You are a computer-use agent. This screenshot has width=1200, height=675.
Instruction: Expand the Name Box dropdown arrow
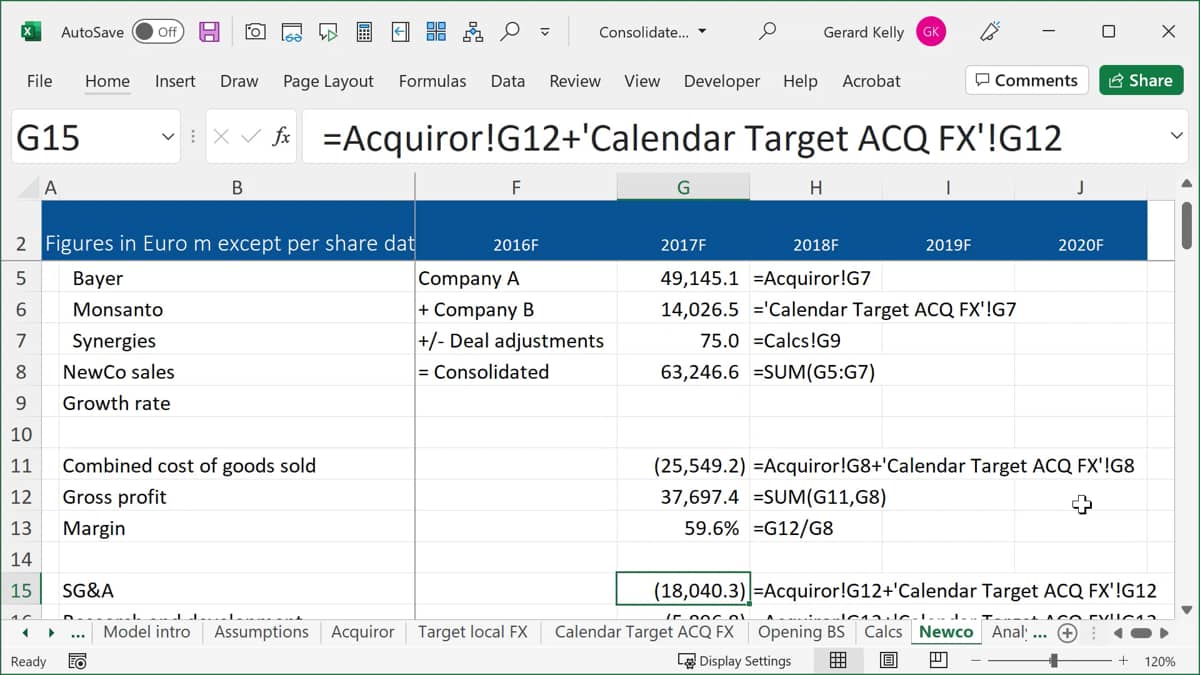168,137
